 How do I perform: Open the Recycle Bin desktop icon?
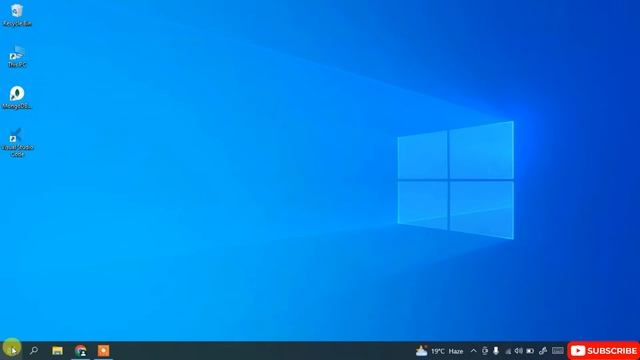coord(17,14)
